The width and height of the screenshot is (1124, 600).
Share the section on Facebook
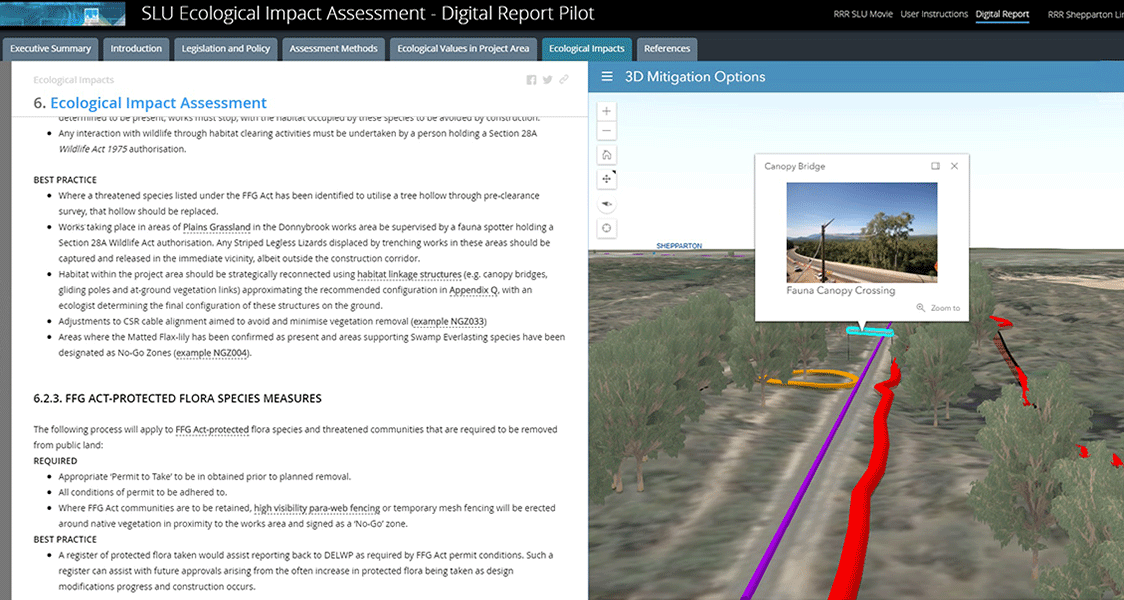pyautogui.click(x=531, y=80)
